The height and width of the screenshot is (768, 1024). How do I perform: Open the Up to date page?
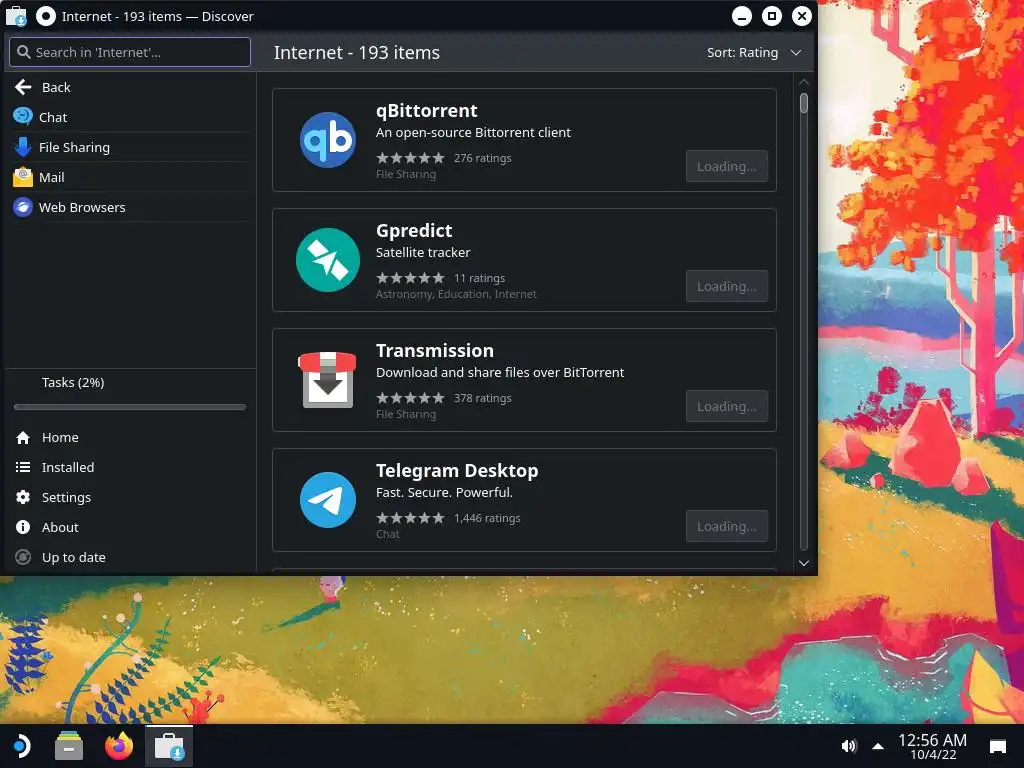click(x=130, y=558)
